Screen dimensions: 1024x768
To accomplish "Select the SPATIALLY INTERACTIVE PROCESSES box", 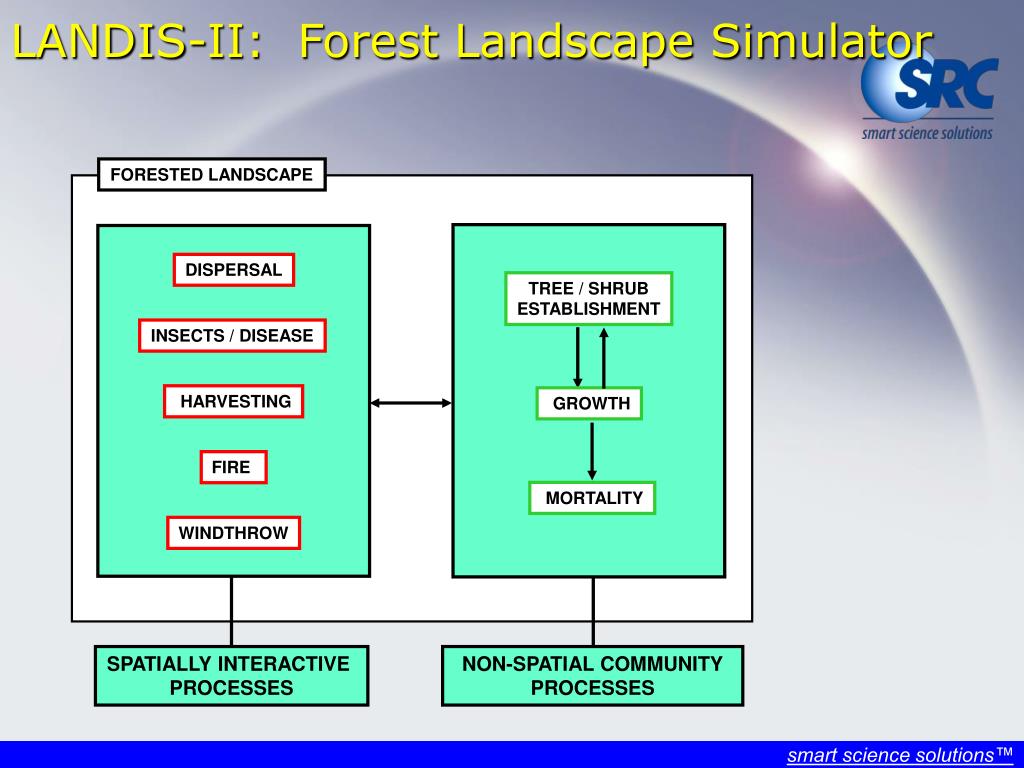I will point(232,676).
